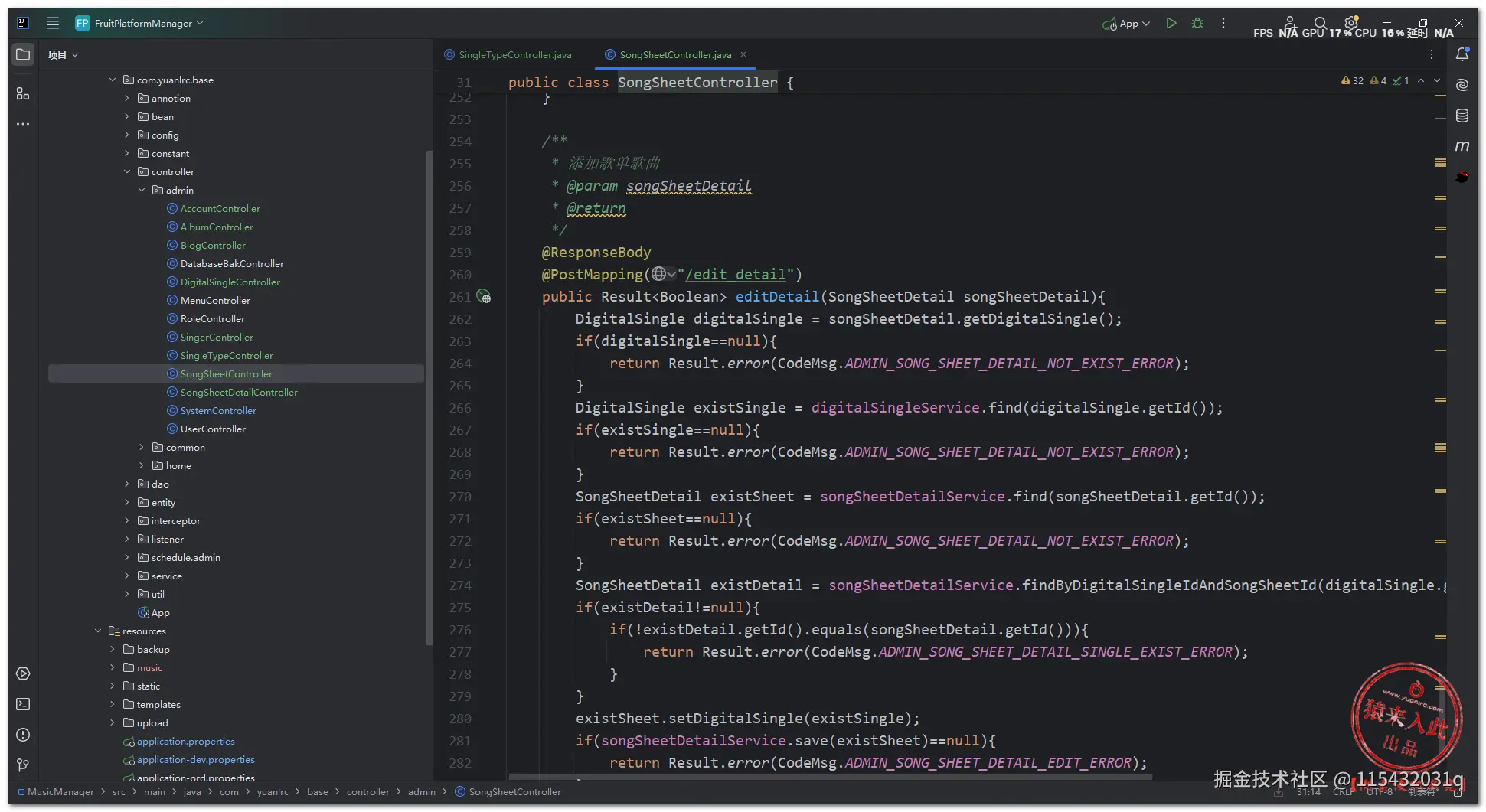Open the Notifications bell
1486x812 pixels.
(1462, 54)
